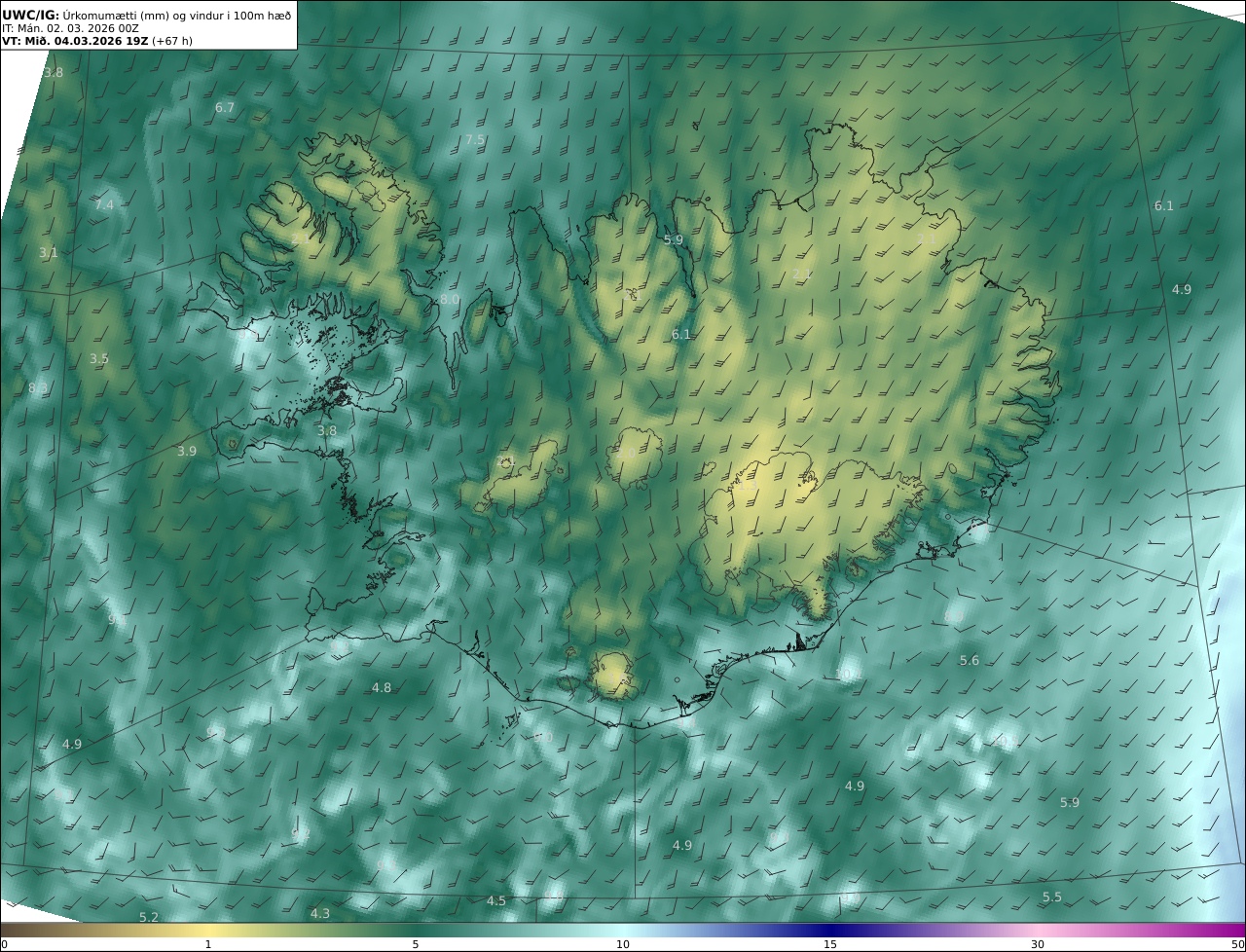Click the color scale tick label 0

tap(4, 944)
